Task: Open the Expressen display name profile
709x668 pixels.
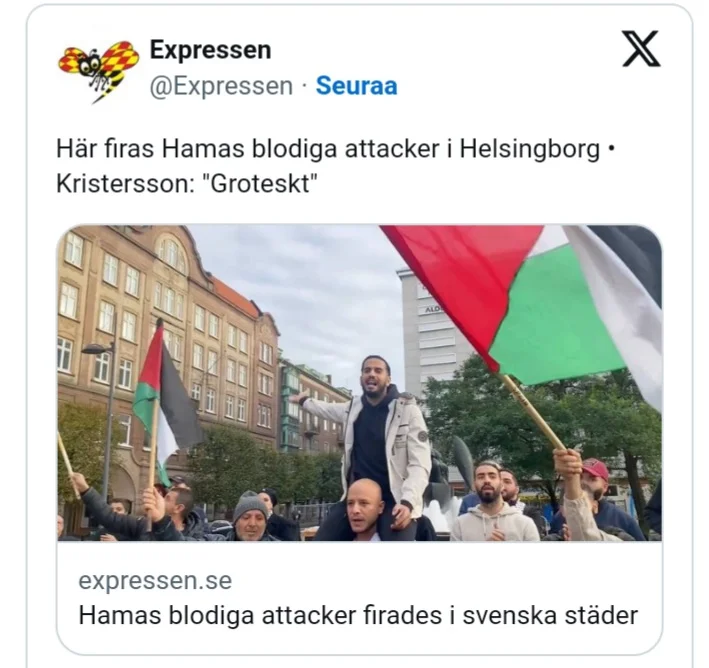Action: point(210,49)
